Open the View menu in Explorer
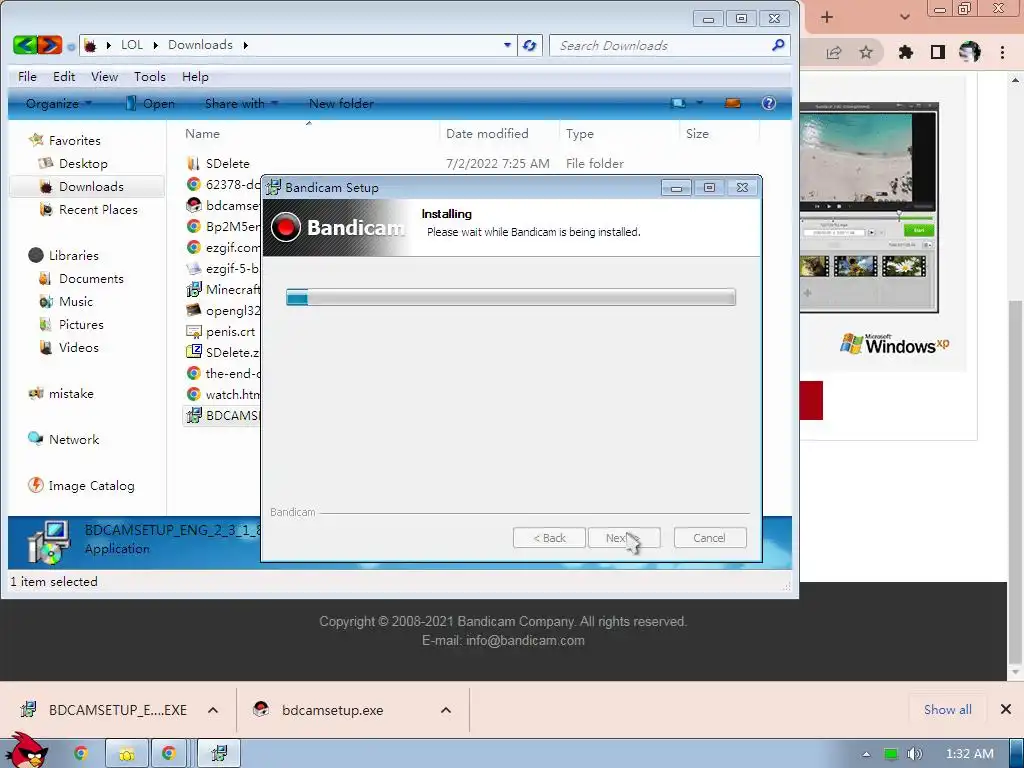The width and height of the screenshot is (1024, 768). pyautogui.click(x=104, y=76)
